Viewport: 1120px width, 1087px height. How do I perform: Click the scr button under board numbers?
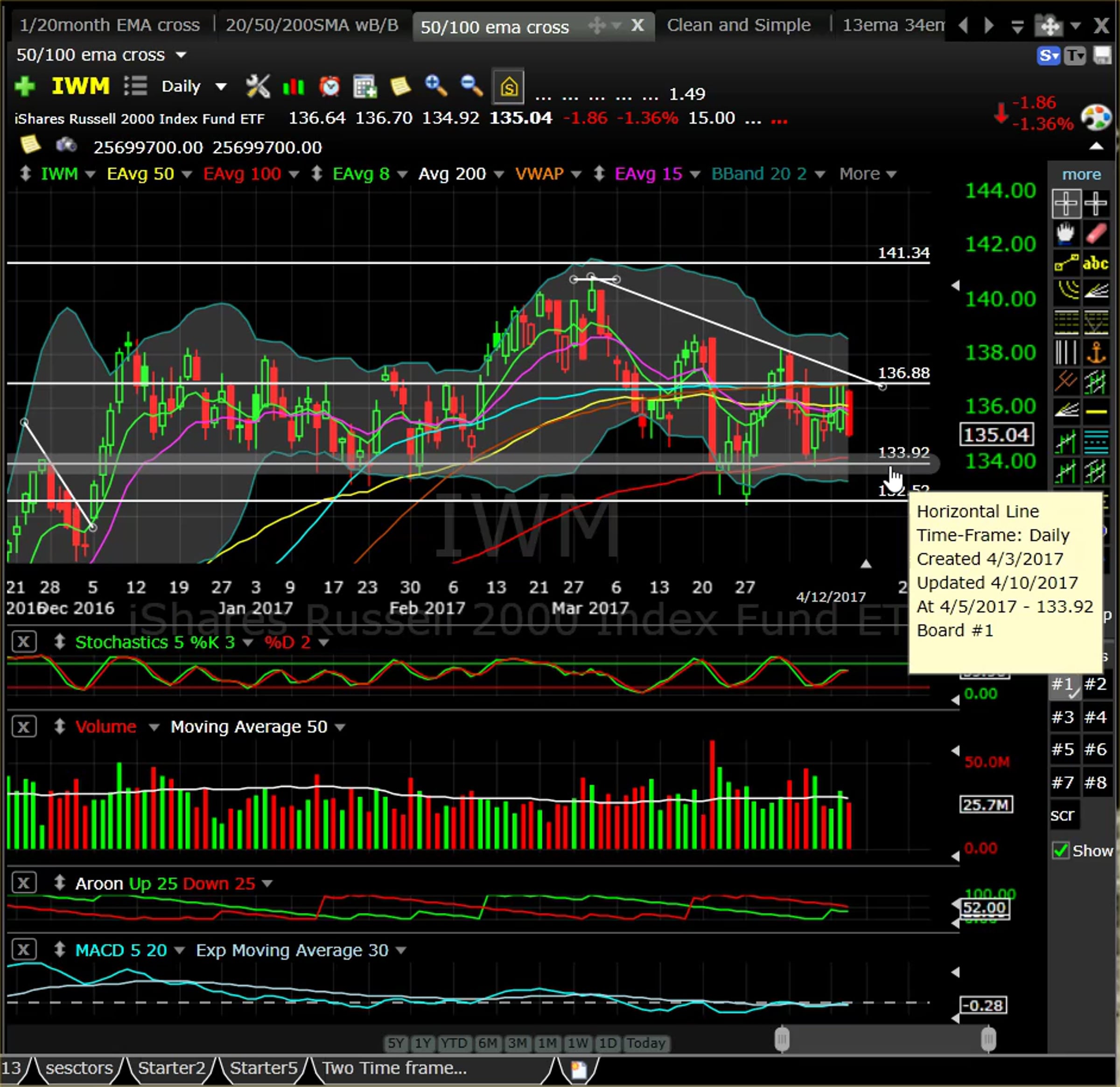[1063, 815]
